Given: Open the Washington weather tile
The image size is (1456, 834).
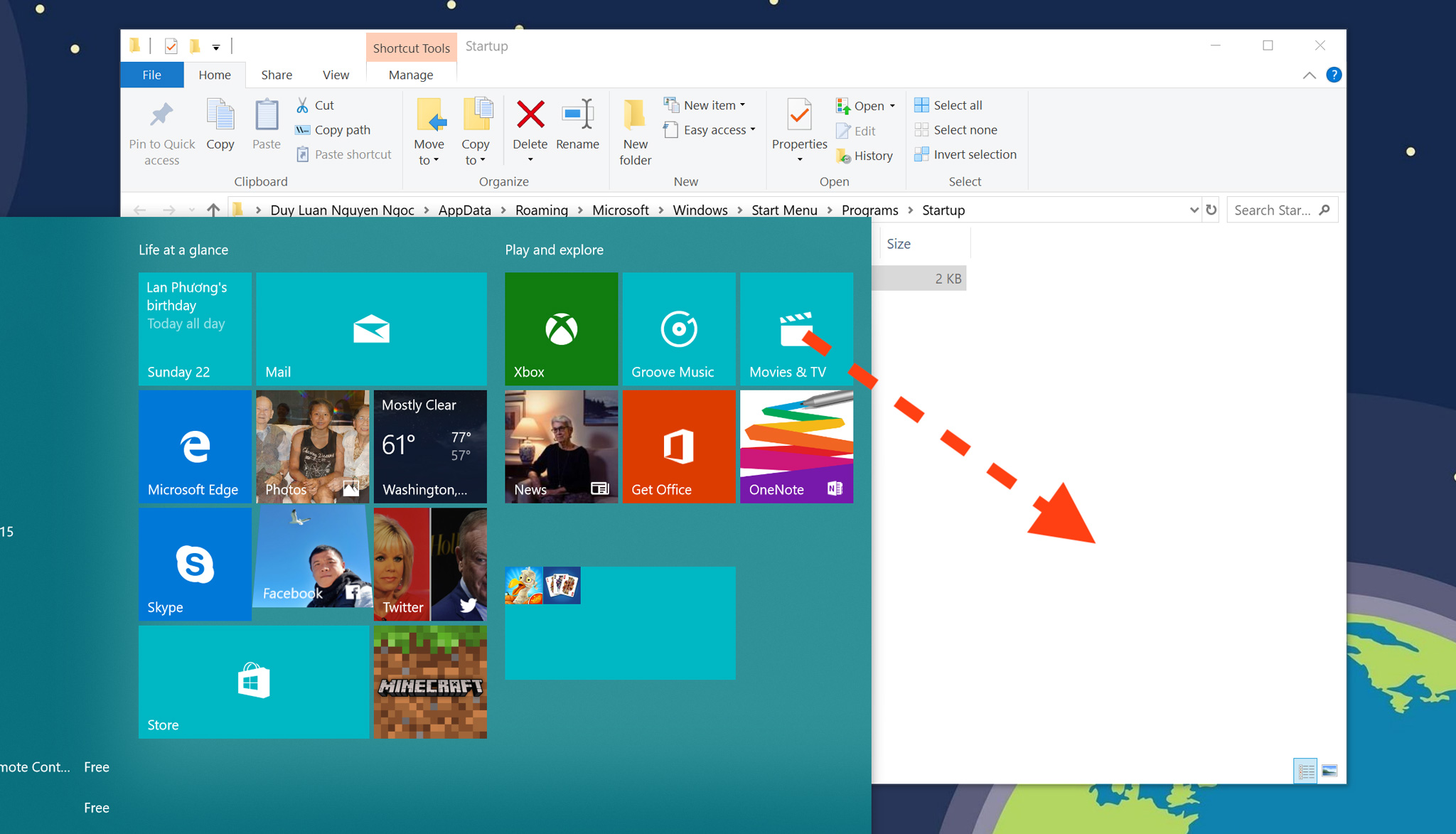Looking at the screenshot, I should [430, 447].
